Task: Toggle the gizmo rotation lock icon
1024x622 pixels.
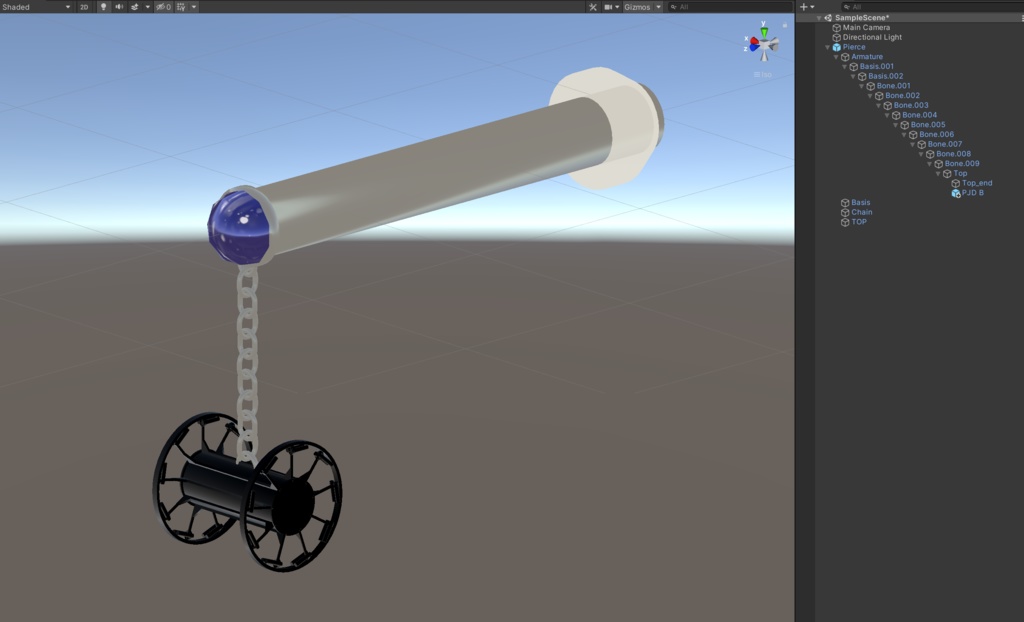Action: (x=785, y=25)
